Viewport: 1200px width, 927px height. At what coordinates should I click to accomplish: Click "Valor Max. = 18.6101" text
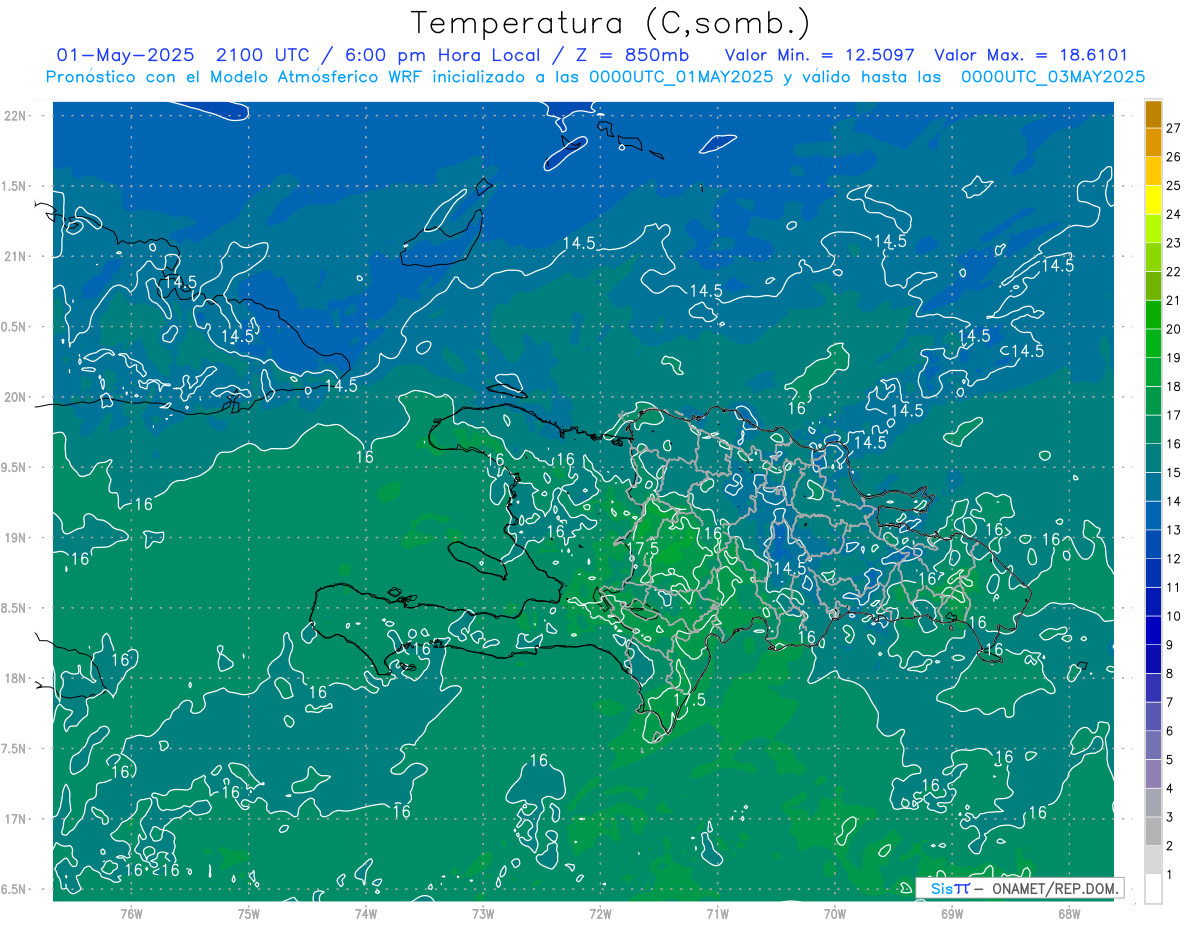(x=1032, y=55)
